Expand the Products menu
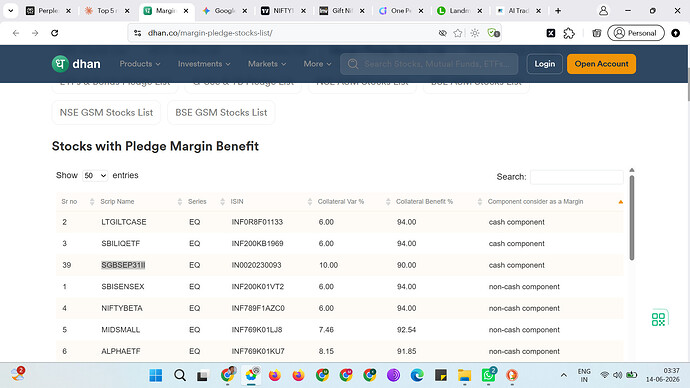This screenshot has width=690, height=388. (x=140, y=64)
